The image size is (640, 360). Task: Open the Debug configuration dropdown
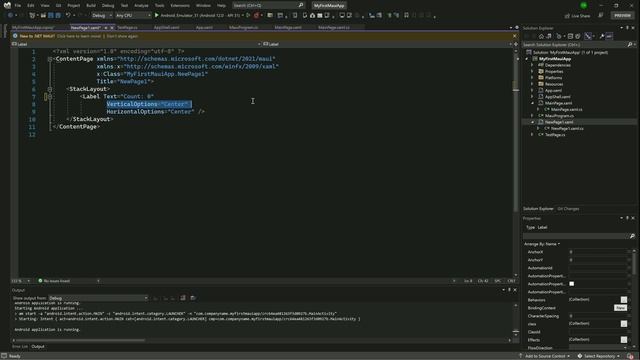[x=102, y=16]
